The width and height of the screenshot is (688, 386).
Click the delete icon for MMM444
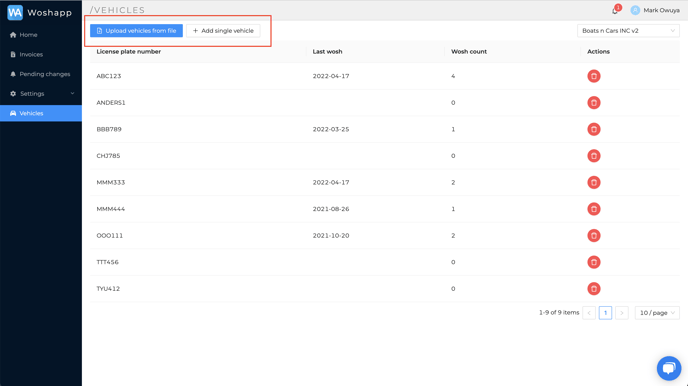(x=594, y=209)
